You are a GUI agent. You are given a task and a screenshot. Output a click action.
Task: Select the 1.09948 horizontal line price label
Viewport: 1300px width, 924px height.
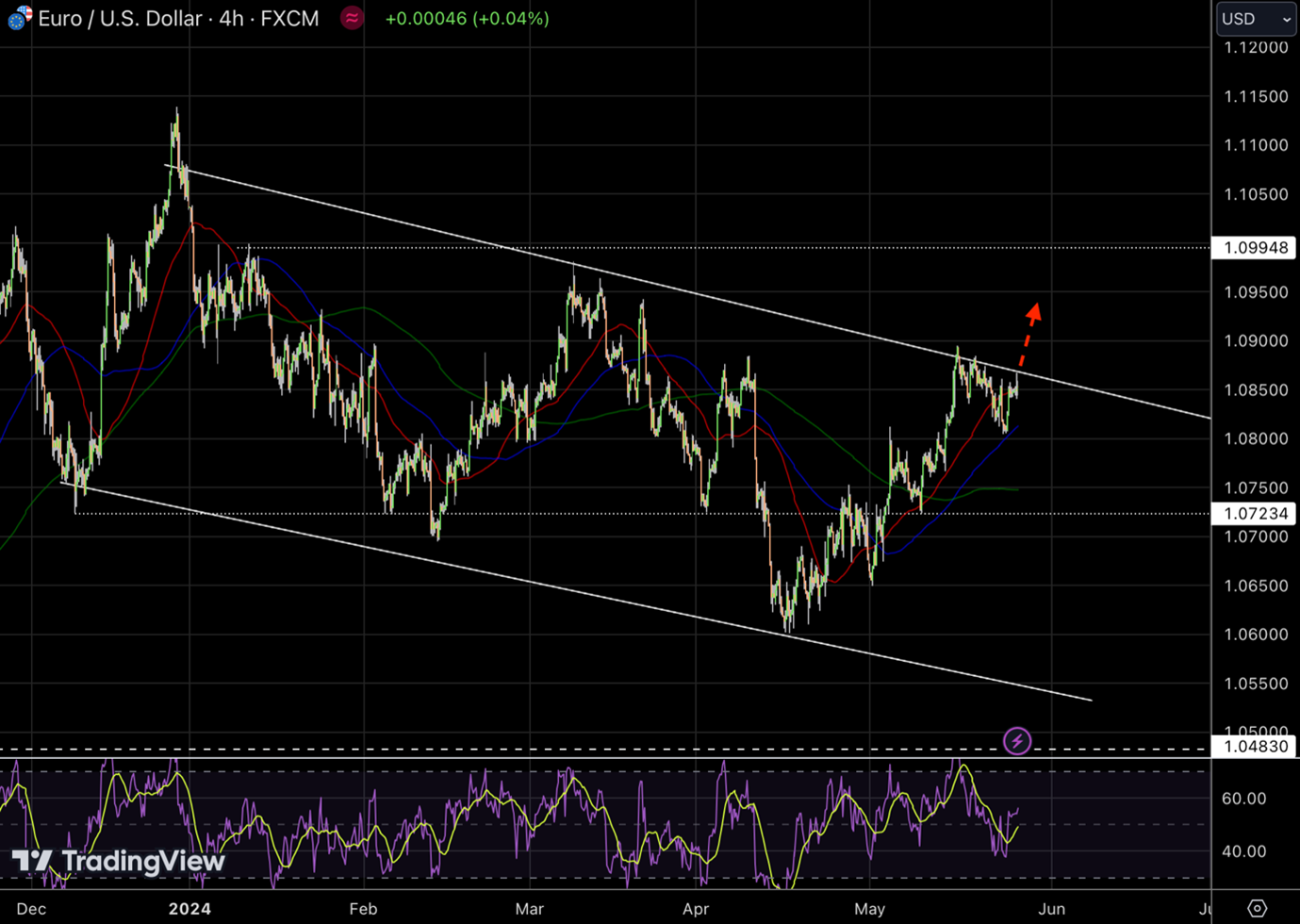click(1255, 248)
